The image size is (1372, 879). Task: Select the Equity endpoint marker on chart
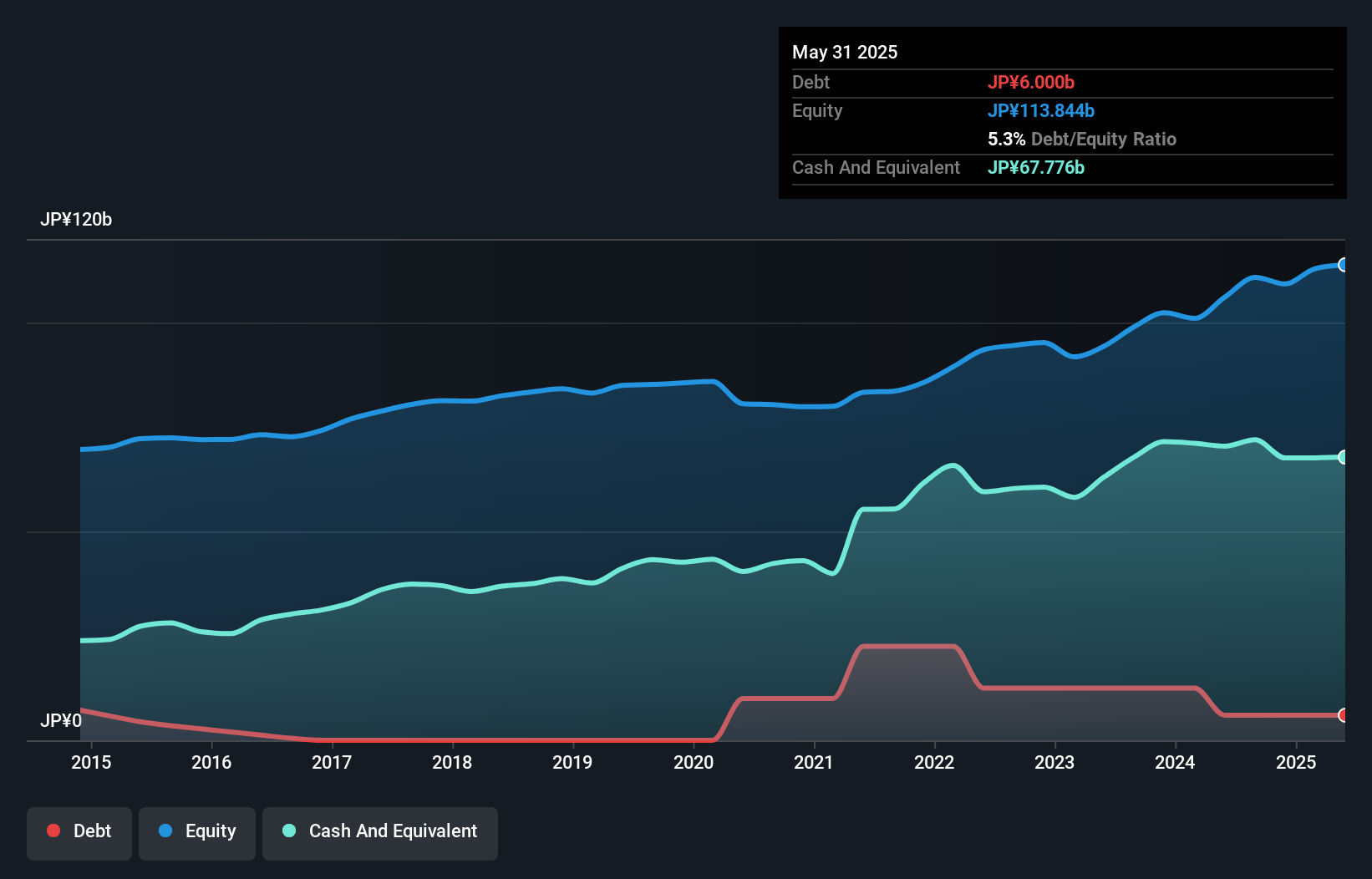point(1343,265)
